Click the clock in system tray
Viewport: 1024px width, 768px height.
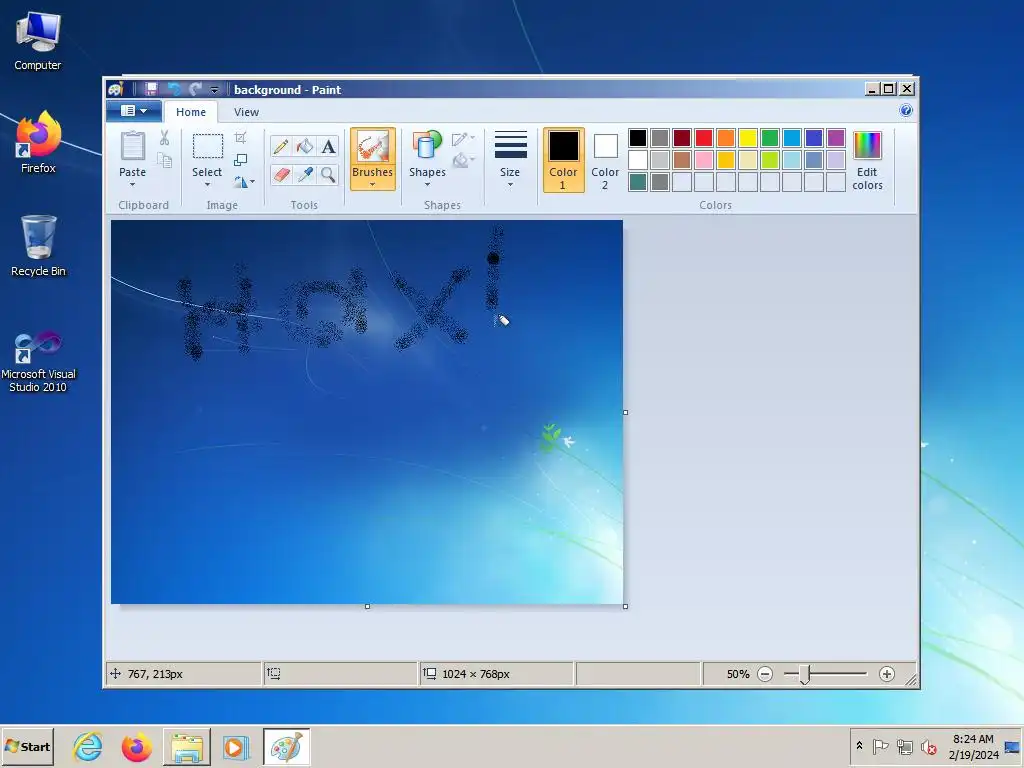coord(973,746)
